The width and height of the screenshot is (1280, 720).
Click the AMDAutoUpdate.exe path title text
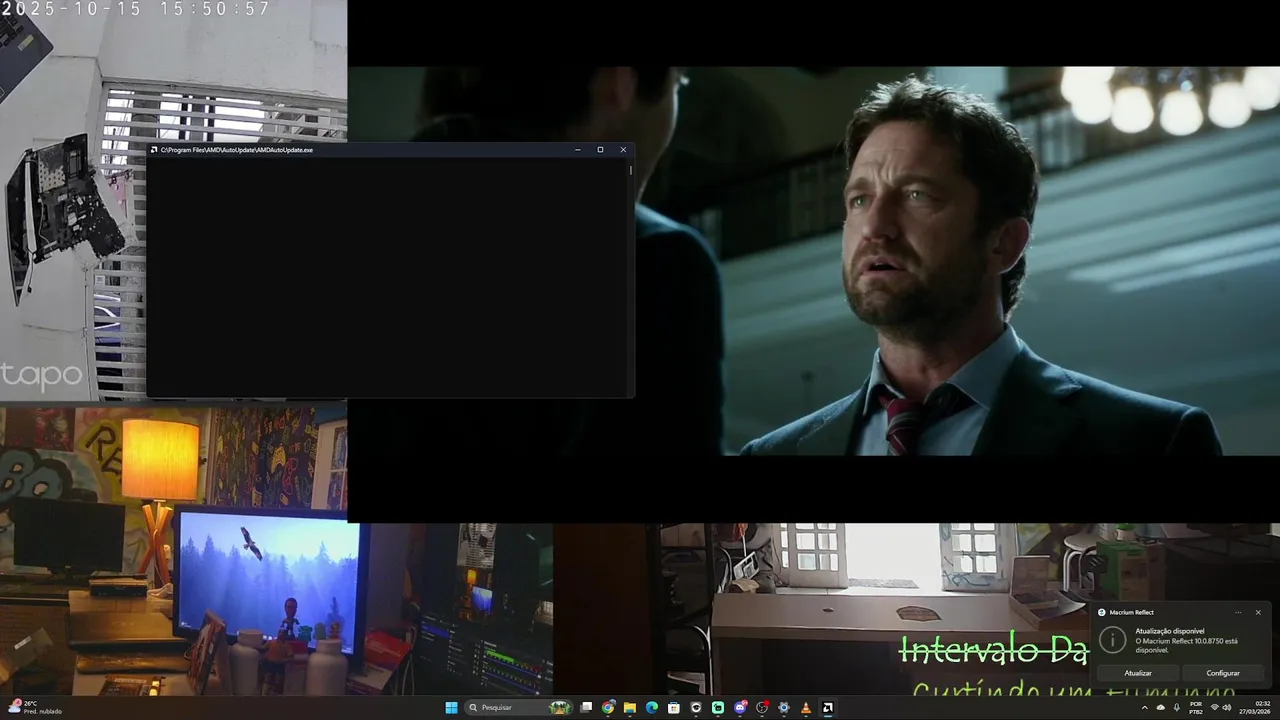click(237, 150)
